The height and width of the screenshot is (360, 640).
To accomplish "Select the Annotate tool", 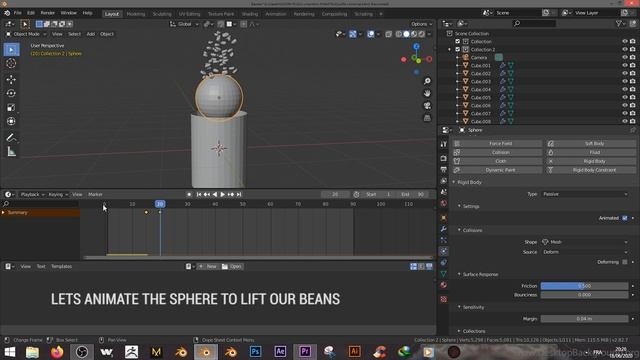I will coord(11,138).
